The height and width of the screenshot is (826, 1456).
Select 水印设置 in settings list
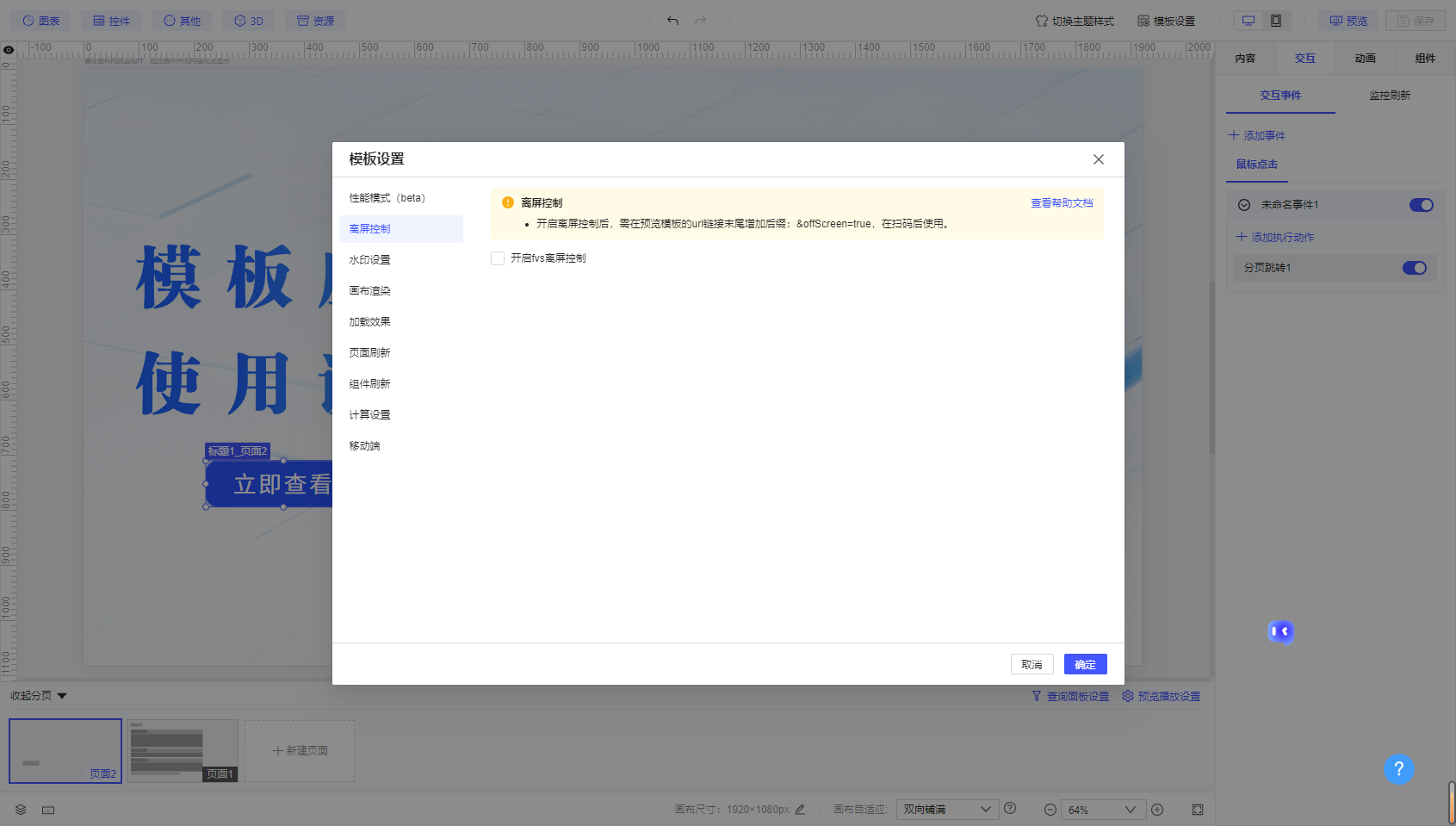tap(401, 260)
